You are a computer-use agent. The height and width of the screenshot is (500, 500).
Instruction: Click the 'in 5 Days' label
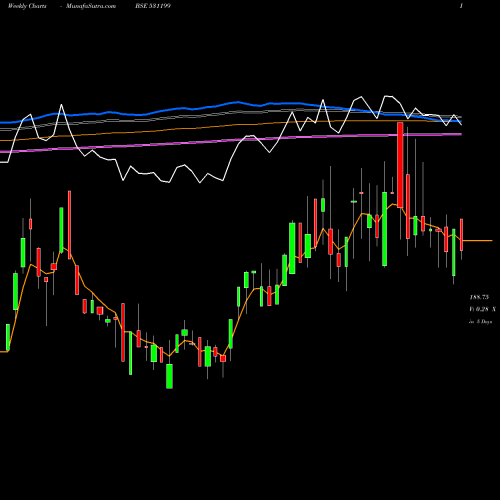click(480, 322)
